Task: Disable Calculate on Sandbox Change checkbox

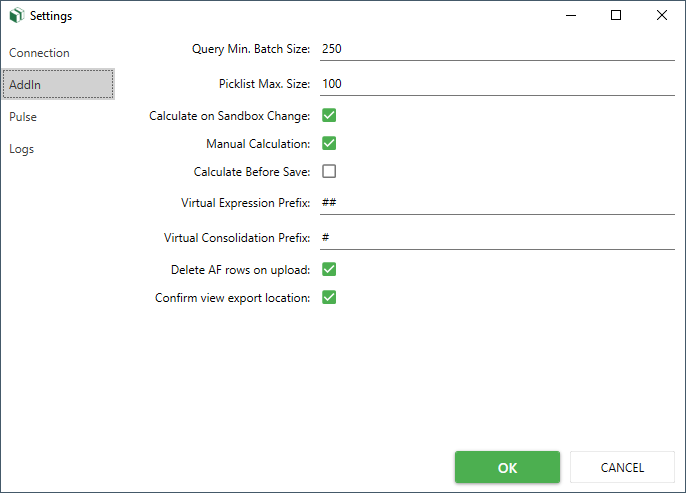Action: (x=329, y=116)
